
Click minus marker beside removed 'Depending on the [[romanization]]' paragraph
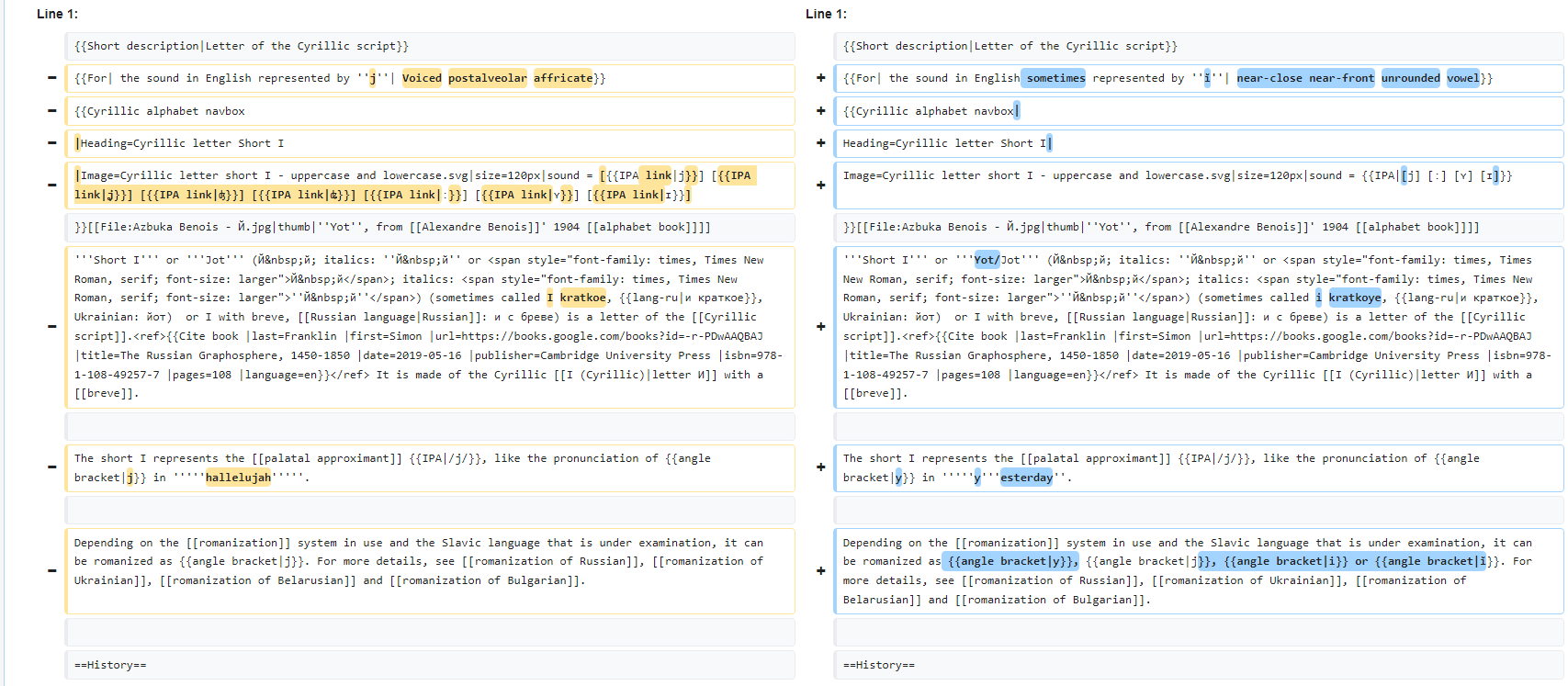(x=51, y=570)
